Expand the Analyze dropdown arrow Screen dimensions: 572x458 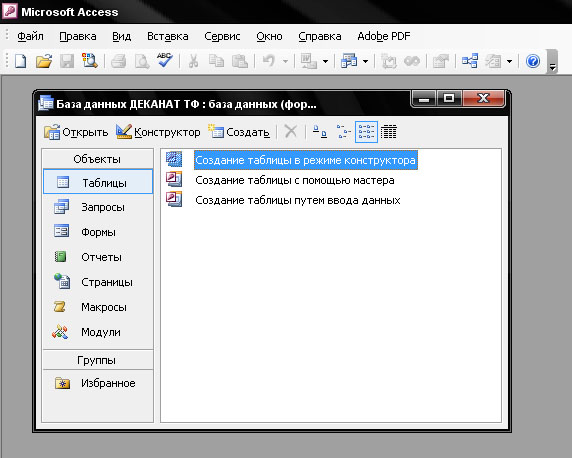point(365,61)
